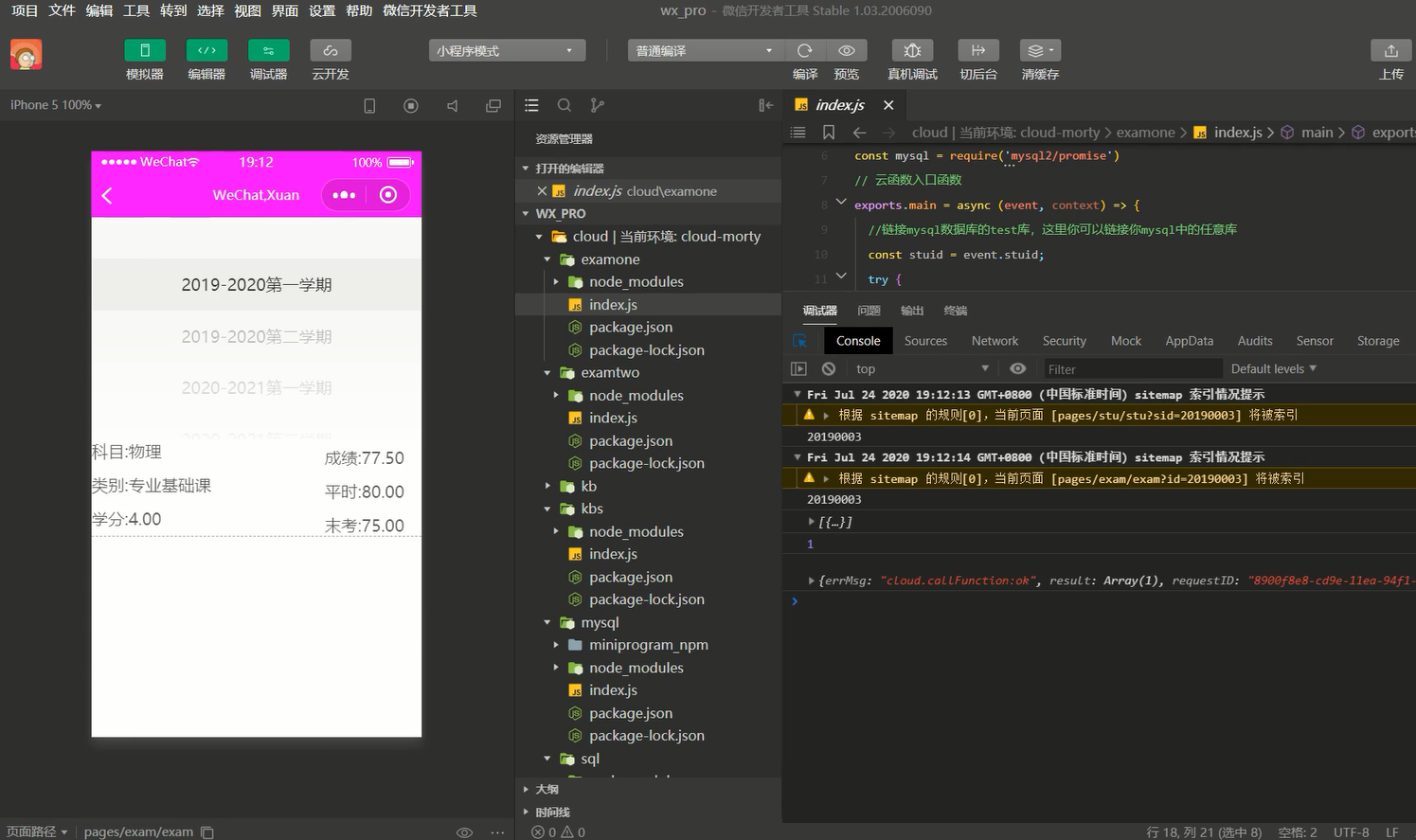Clear the console

(x=829, y=368)
